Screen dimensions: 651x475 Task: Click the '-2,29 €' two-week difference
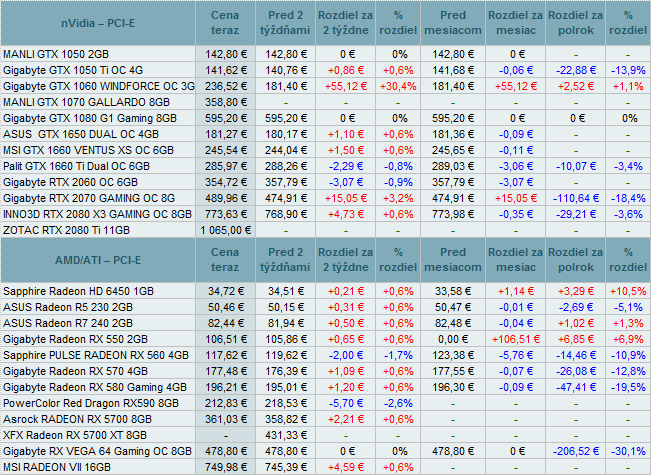(346, 166)
